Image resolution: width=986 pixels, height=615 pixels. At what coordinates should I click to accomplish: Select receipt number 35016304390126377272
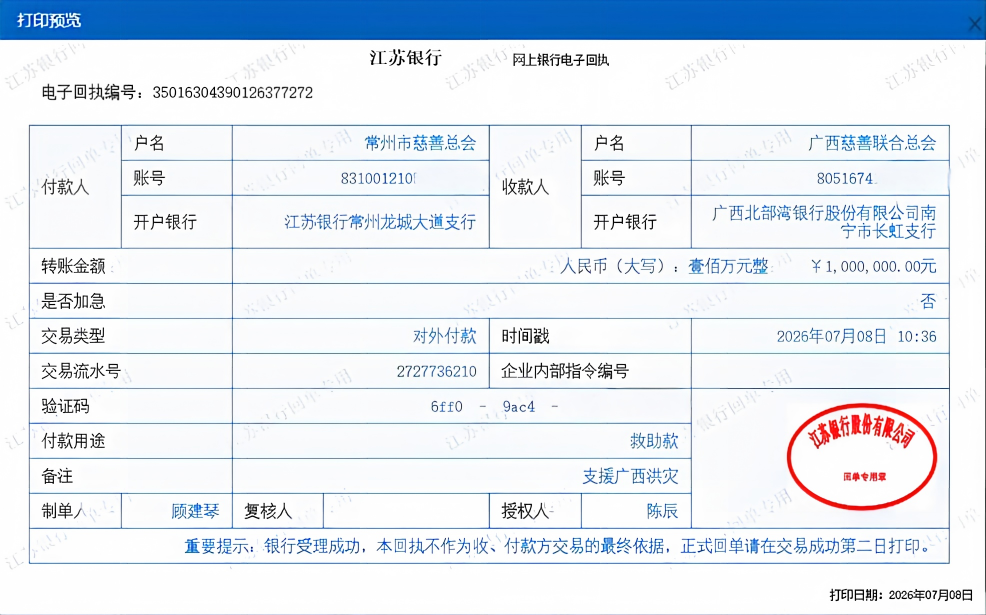[x=233, y=93]
